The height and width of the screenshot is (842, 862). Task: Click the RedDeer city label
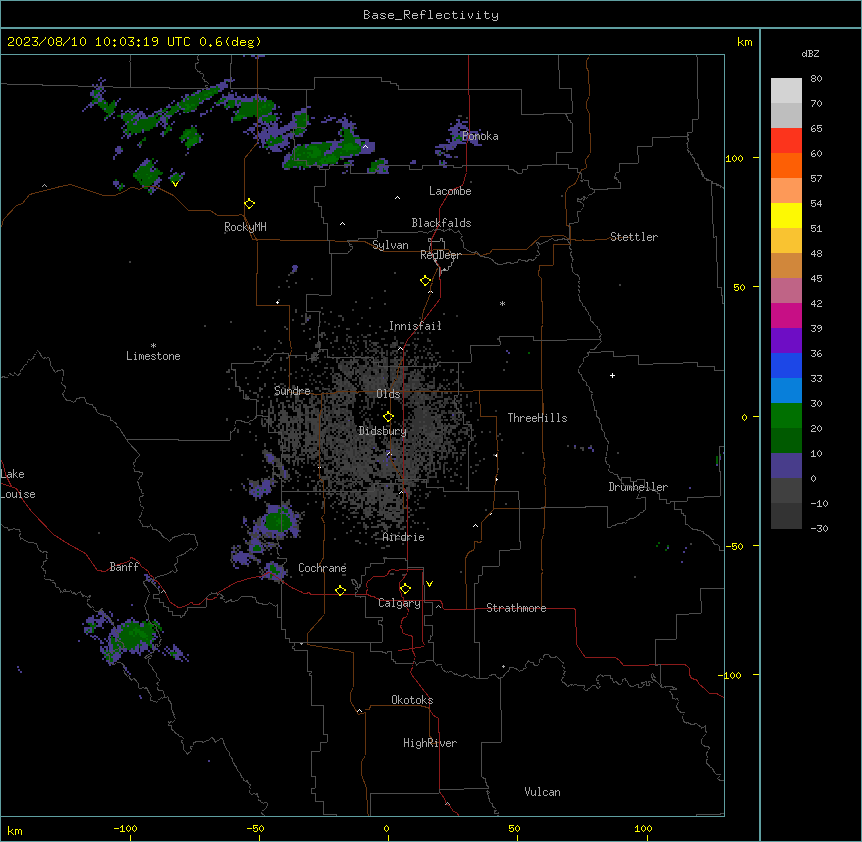(x=440, y=255)
